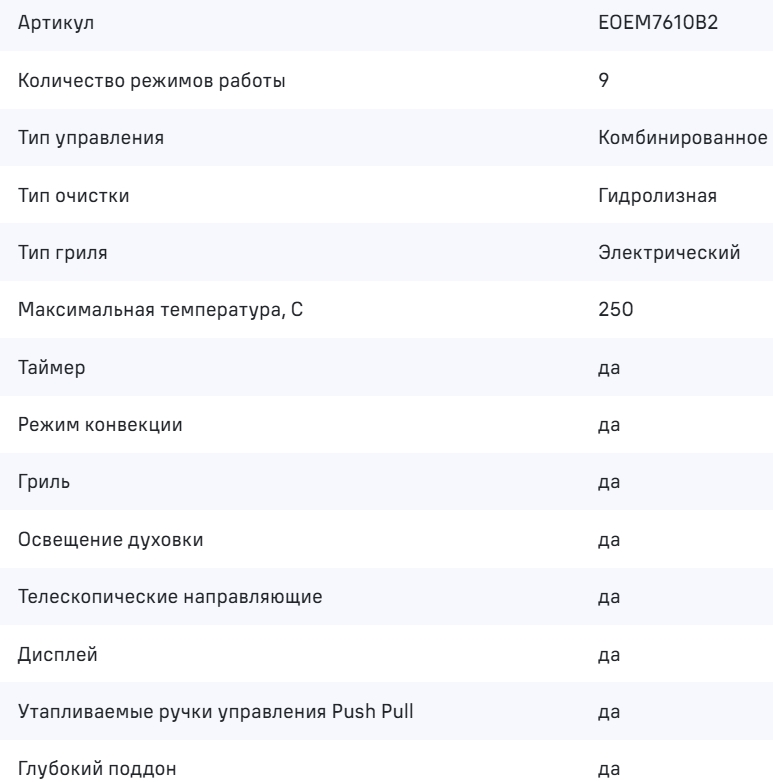The width and height of the screenshot is (773, 782).
Task: Select the "Таймер" label
Action: tap(53, 368)
